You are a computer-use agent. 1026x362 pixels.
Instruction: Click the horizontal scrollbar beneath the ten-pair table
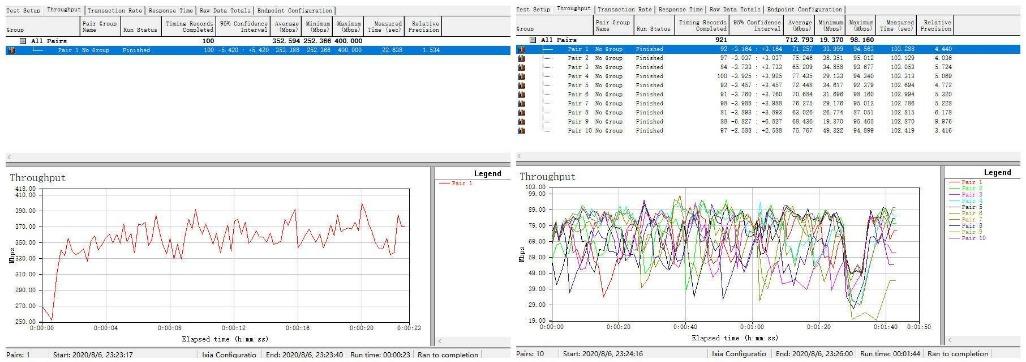pyautogui.click(x=768, y=156)
